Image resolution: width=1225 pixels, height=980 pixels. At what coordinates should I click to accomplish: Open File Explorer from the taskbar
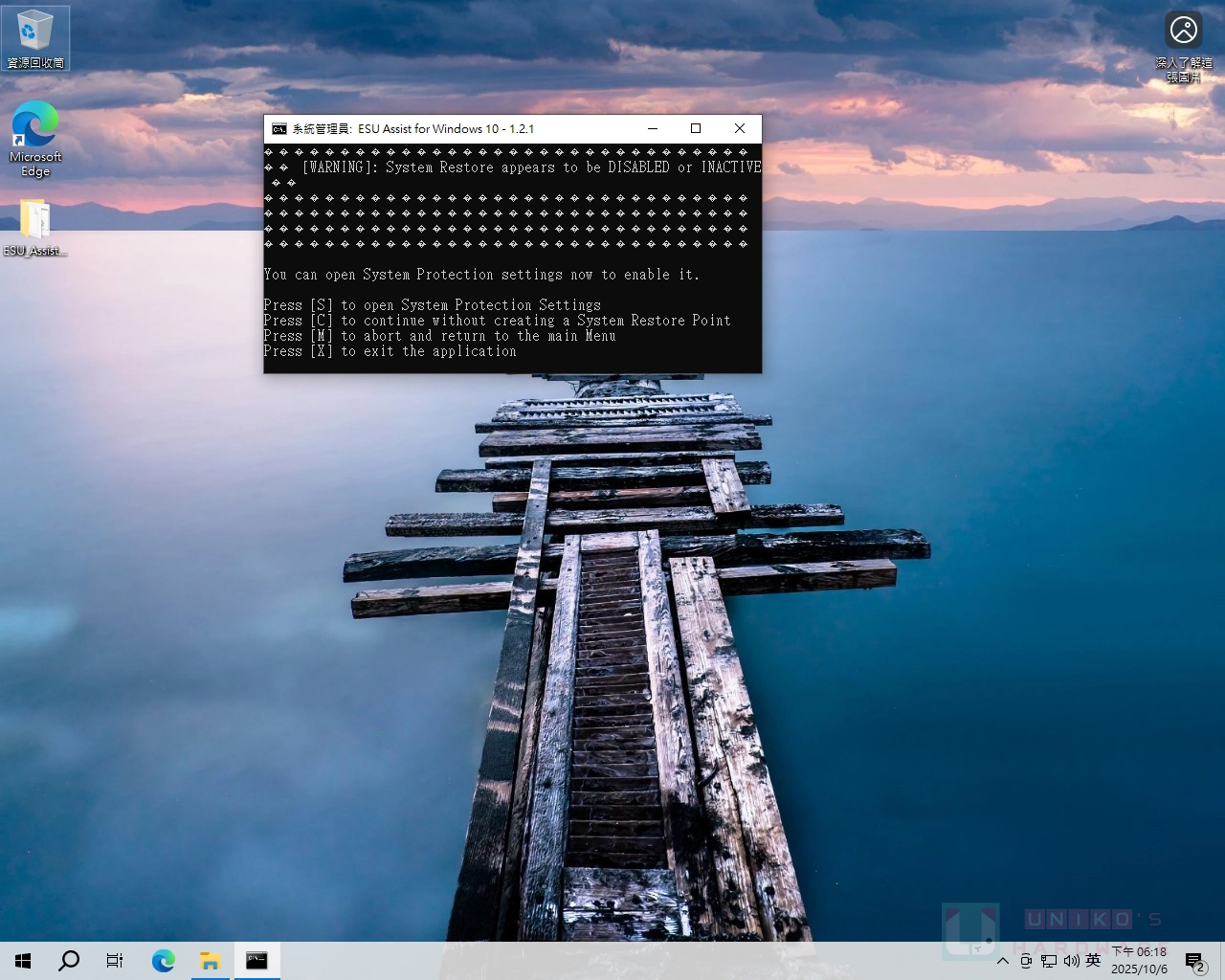[x=211, y=961]
